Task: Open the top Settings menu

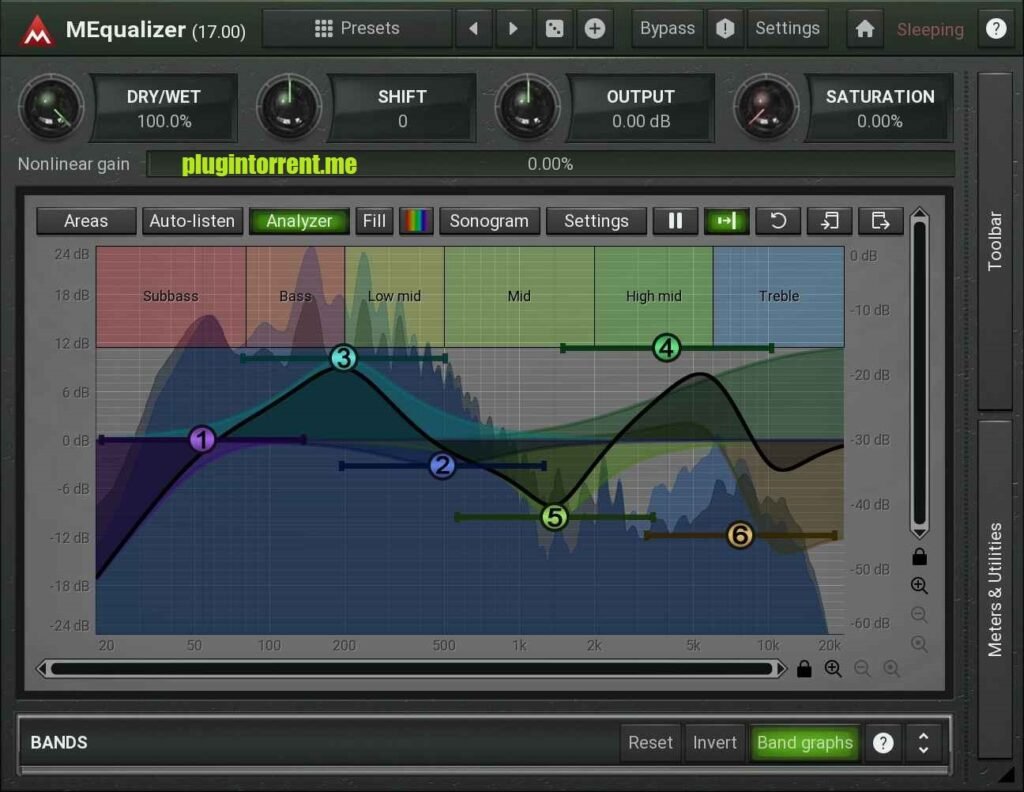Action: point(788,29)
